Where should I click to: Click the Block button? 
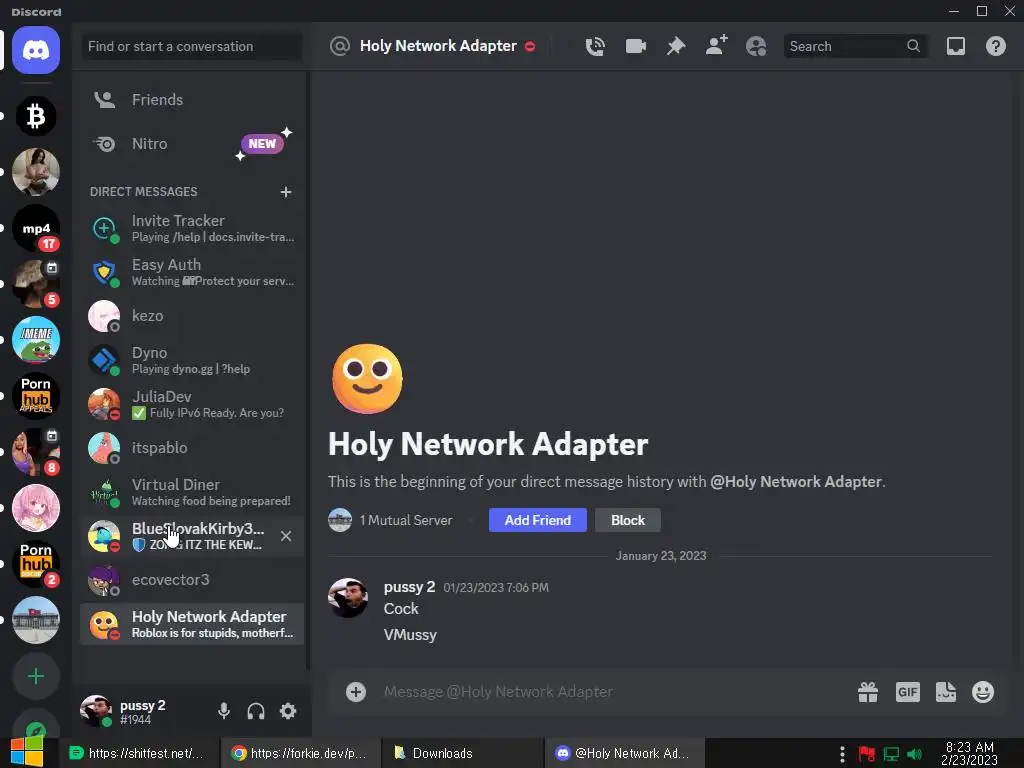[x=628, y=520]
